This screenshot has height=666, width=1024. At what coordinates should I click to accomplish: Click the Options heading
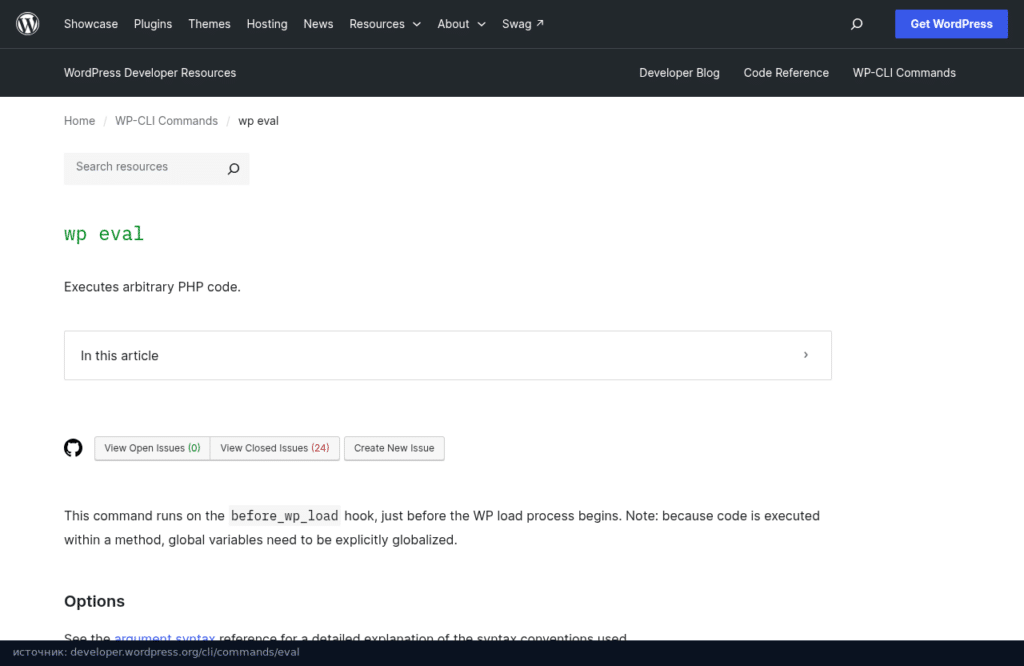click(94, 601)
